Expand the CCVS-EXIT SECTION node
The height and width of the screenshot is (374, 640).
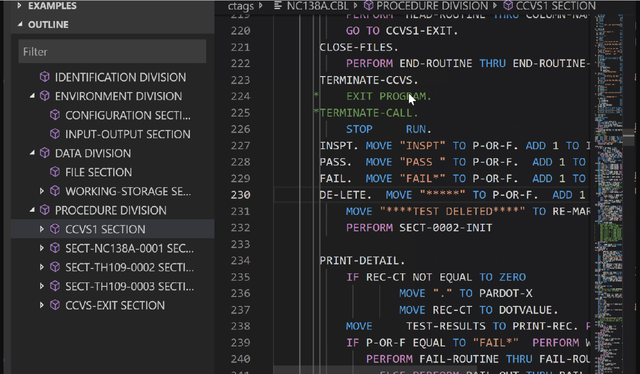(42, 305)
